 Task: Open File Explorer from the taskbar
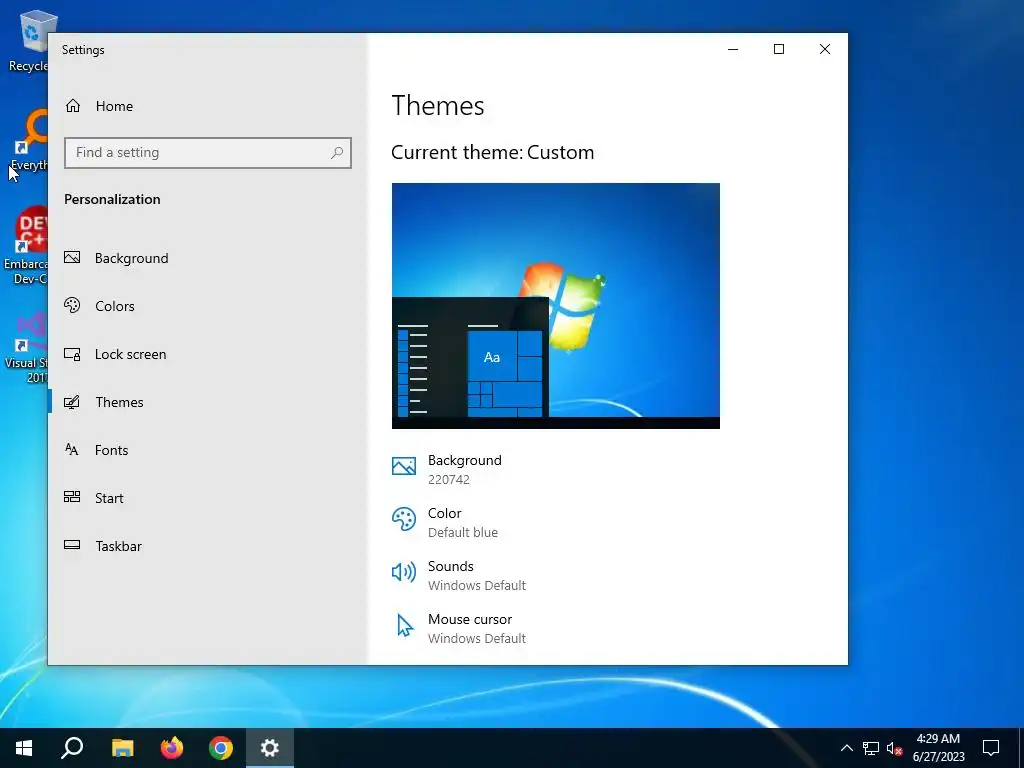pyautogui.click(x=122, y=748)
